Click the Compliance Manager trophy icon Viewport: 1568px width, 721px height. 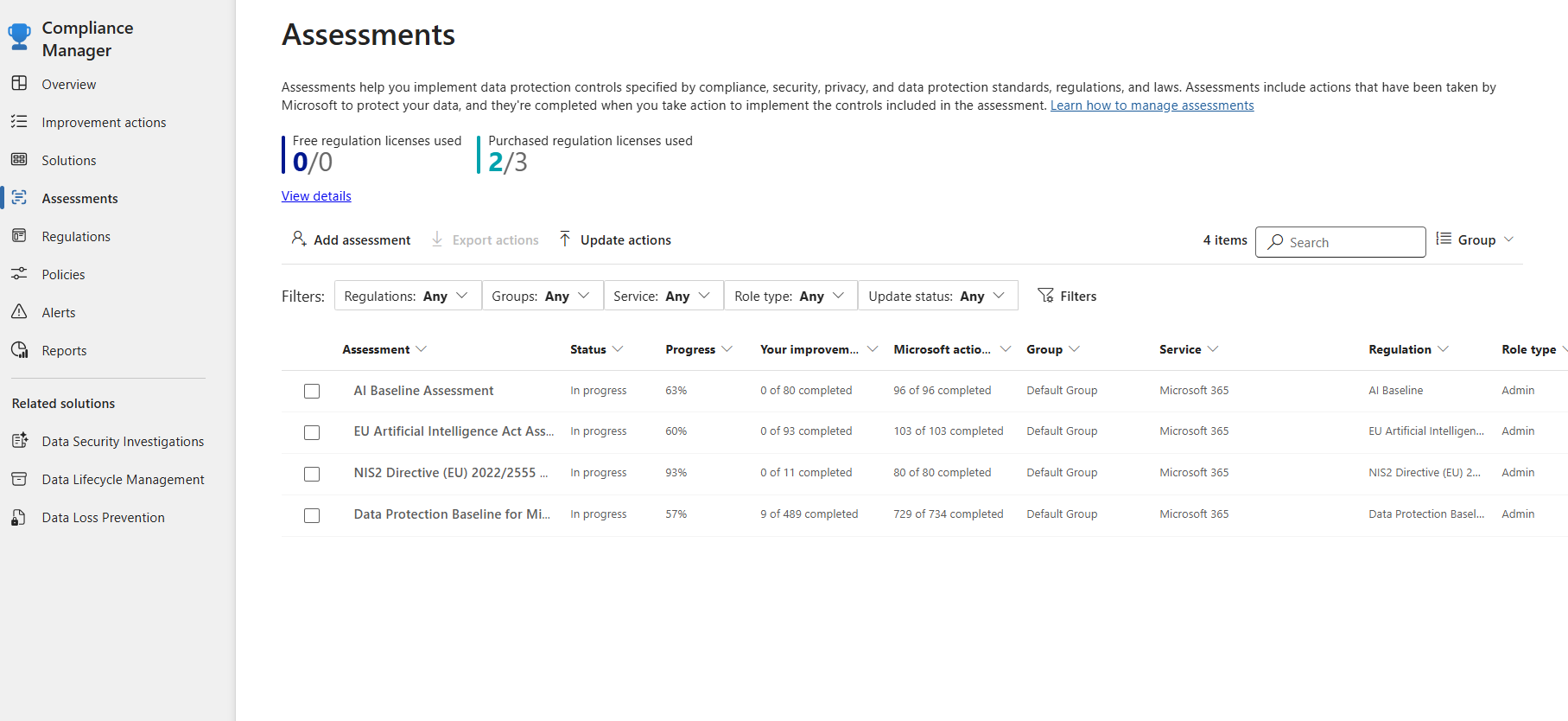[19, 36]
